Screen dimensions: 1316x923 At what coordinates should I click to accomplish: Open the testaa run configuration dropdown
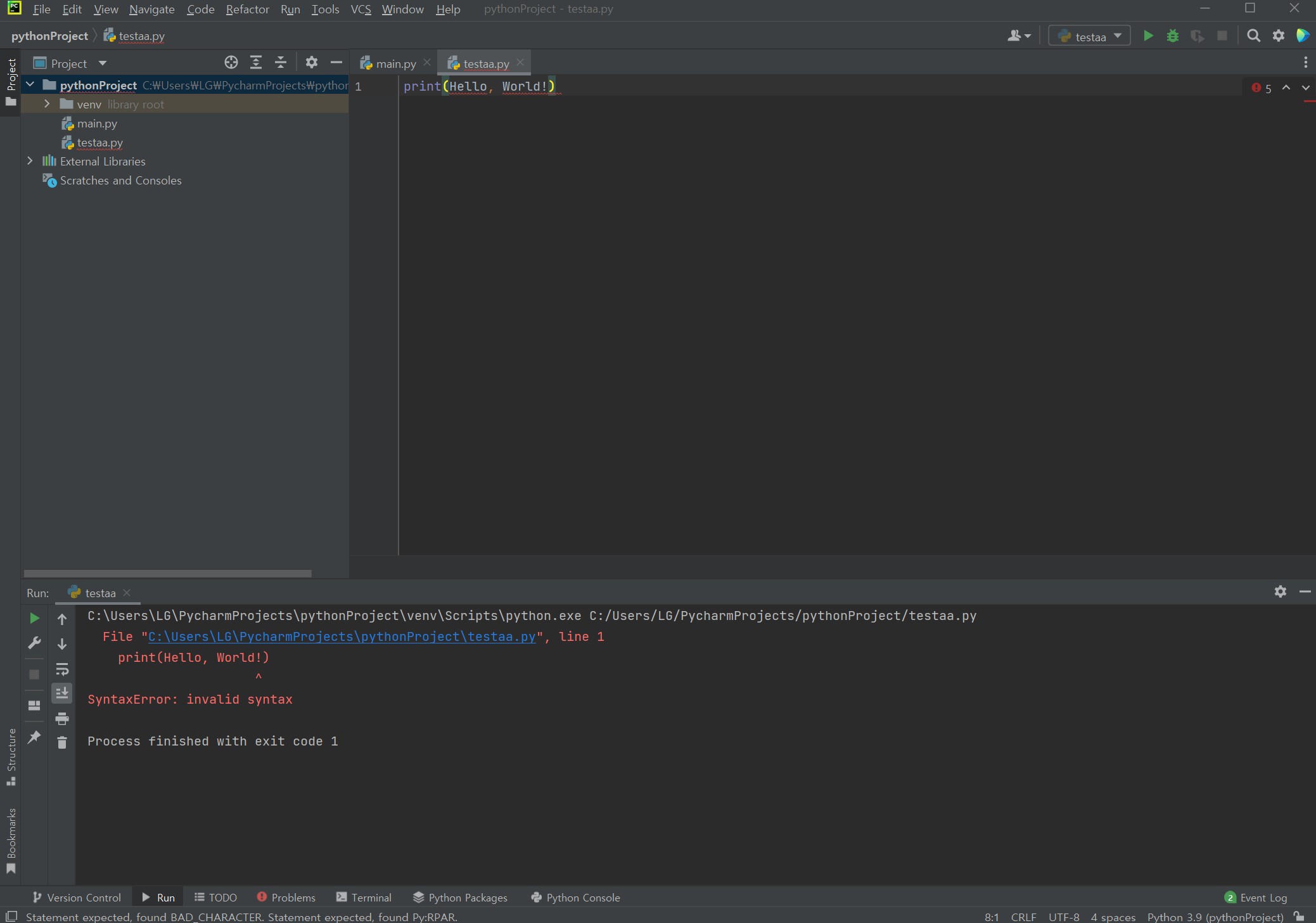click(x=1089, y=36)
